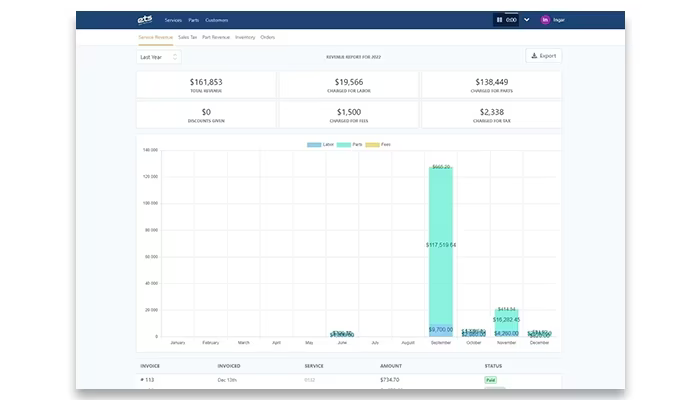The width and height of the screenshot is (700, 400).
Task: Open the Customers menu
Action: click(217, 20)
